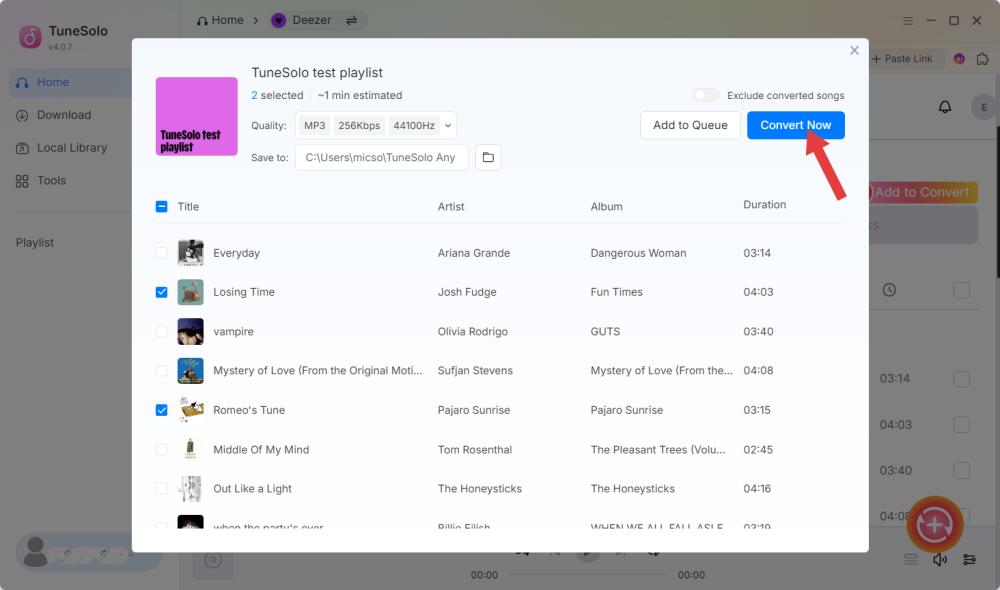Screen dimensions: 1000x590
Task: Click the TuneSolo logo icon
Action: click(x=30, y=37)
